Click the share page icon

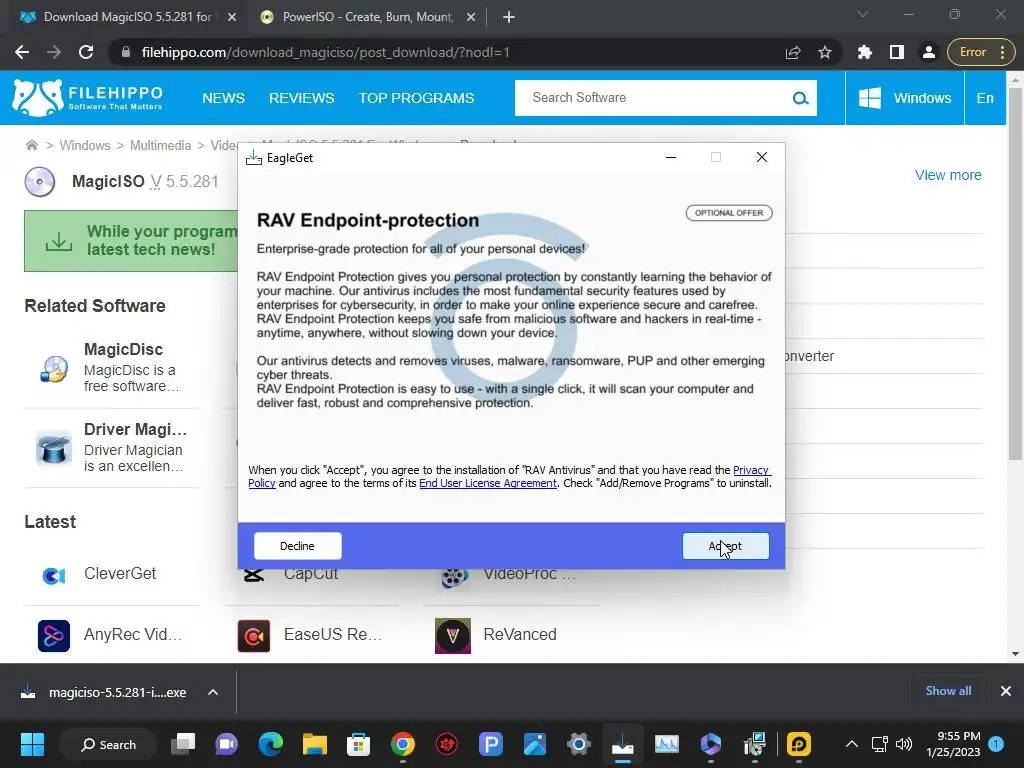793,52
